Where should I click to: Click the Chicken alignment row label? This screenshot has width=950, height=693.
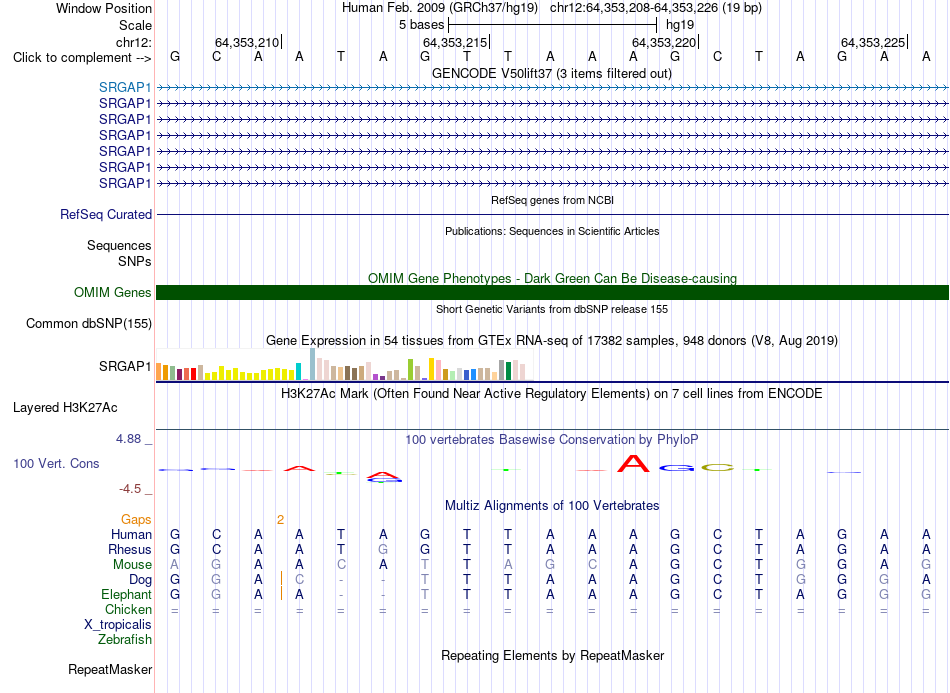pos(128,609)
